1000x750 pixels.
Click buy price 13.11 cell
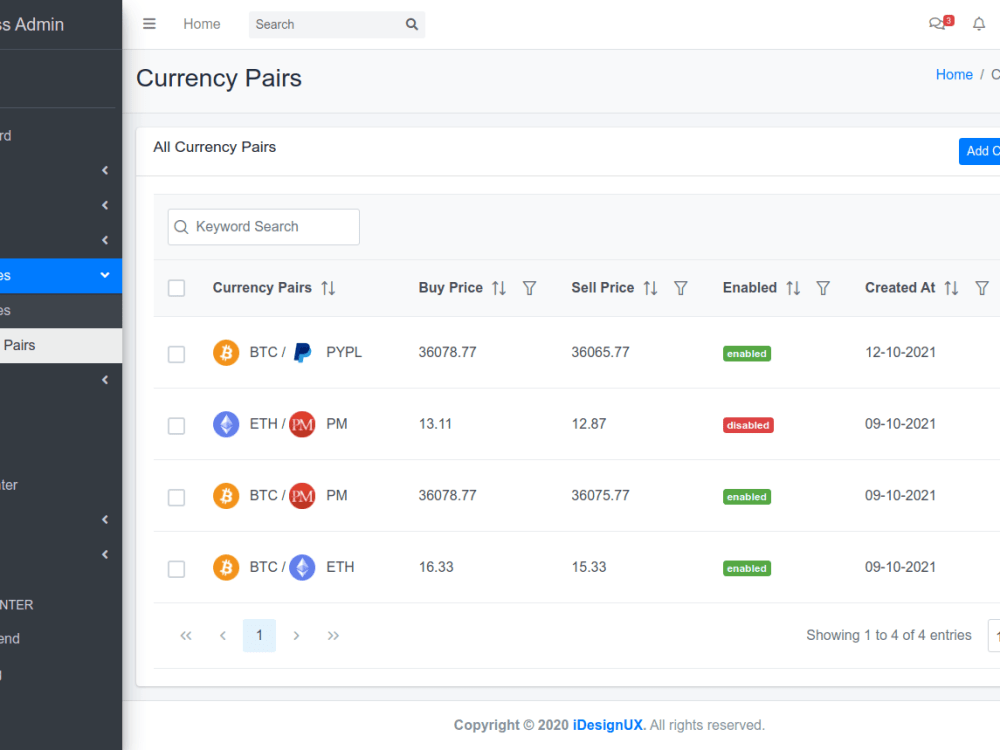pyautogui.click(x=435, y=423)
